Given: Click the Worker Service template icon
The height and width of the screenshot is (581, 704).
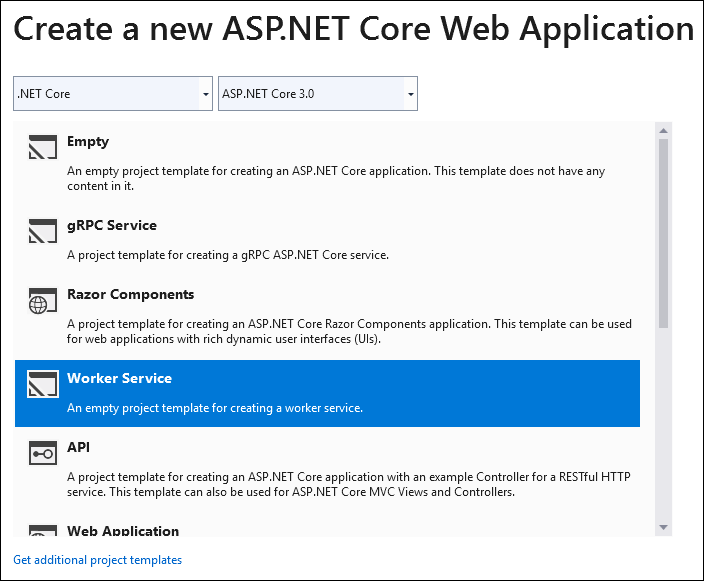Looking at the screenshot, I should [43, 384].
